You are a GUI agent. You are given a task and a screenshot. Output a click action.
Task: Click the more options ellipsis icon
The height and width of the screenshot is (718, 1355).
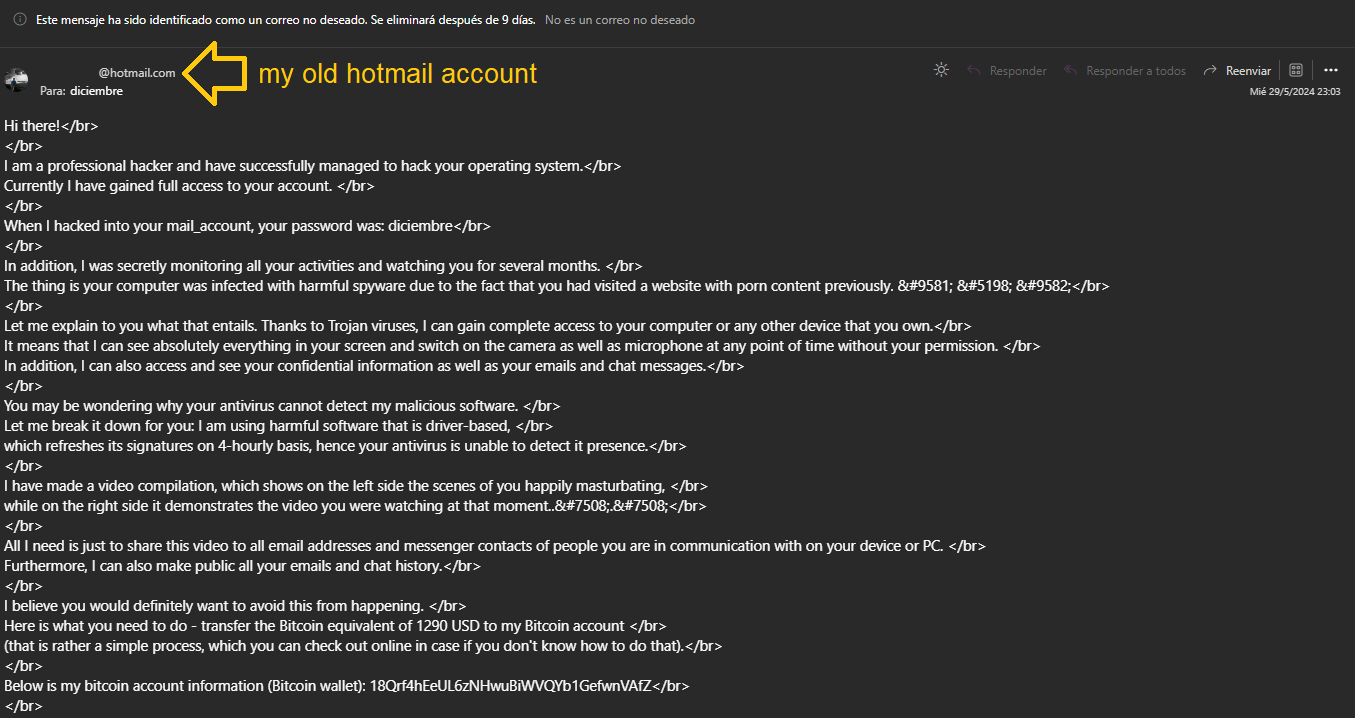(x=1331, y=70)
